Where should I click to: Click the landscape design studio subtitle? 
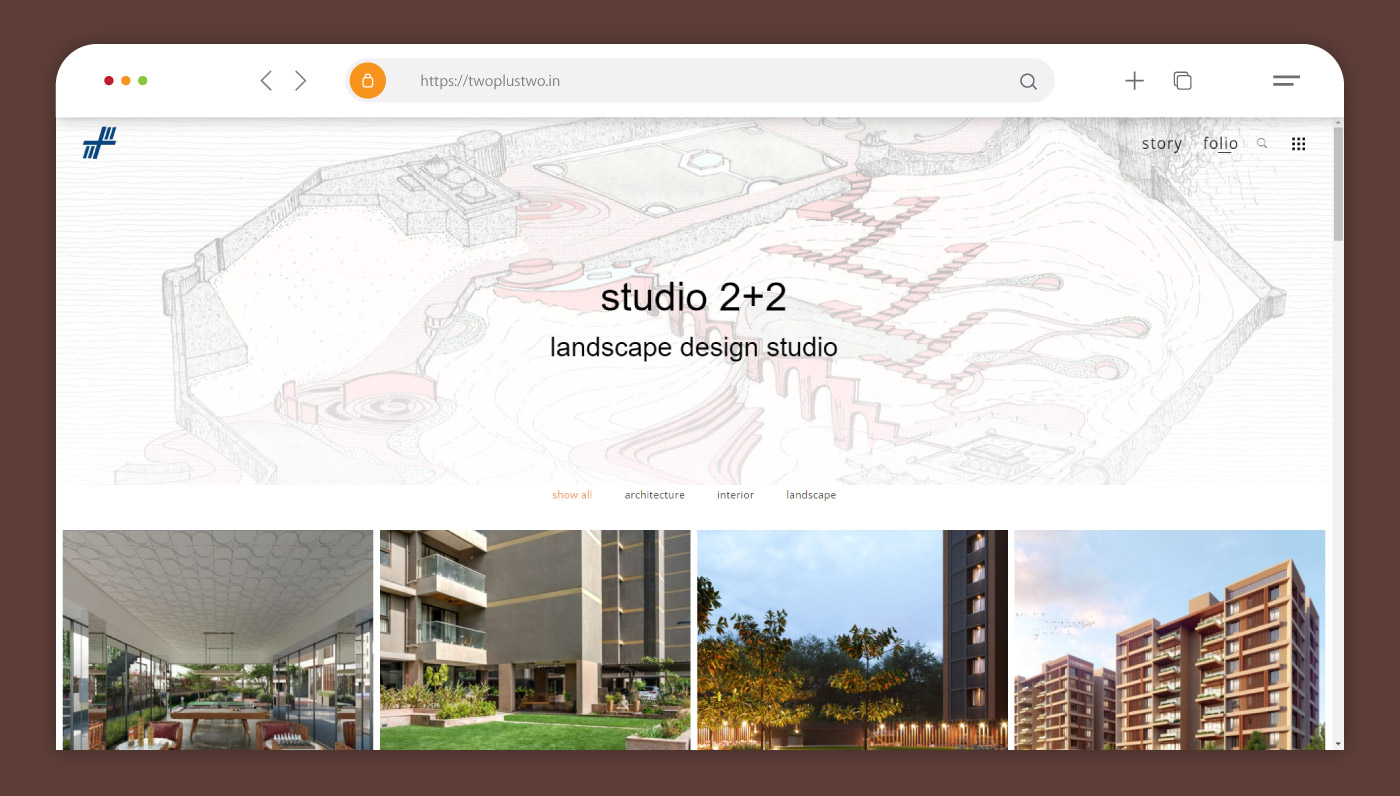pos(694,348)
